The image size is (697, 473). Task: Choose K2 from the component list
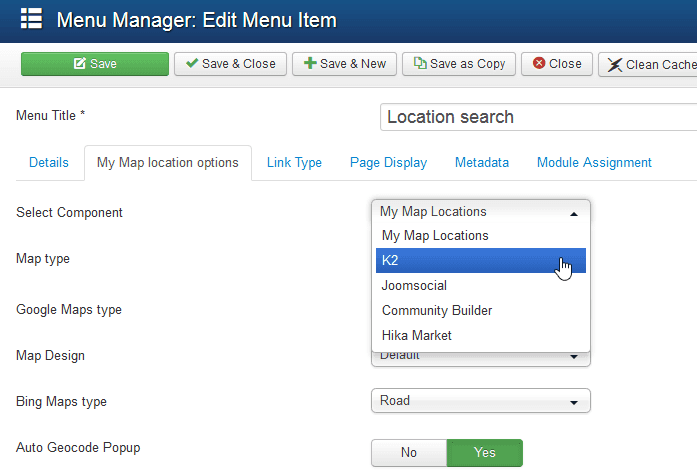(x=480, y=261)
